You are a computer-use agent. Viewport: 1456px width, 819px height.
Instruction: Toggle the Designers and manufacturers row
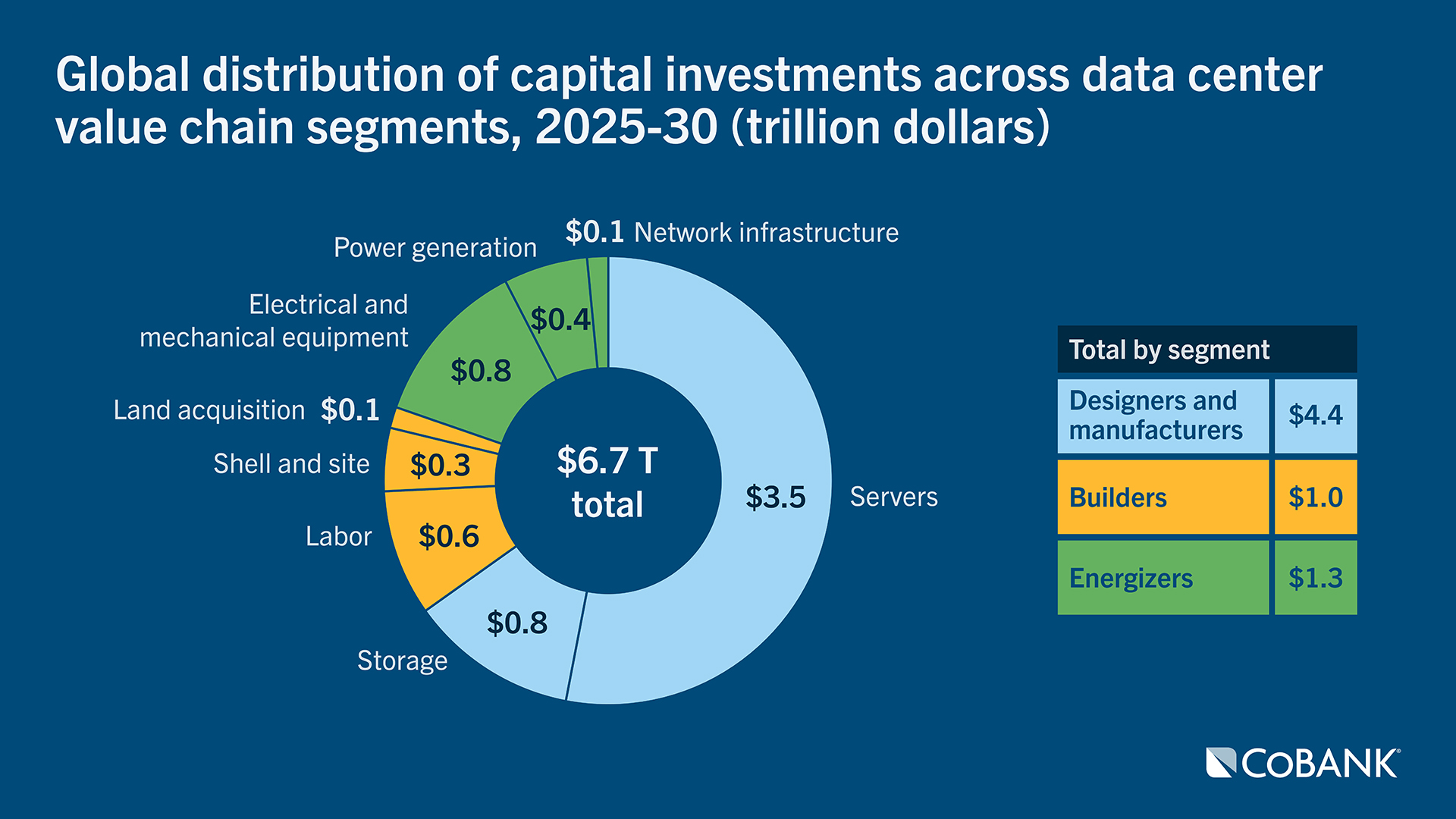pos(1163,416)
